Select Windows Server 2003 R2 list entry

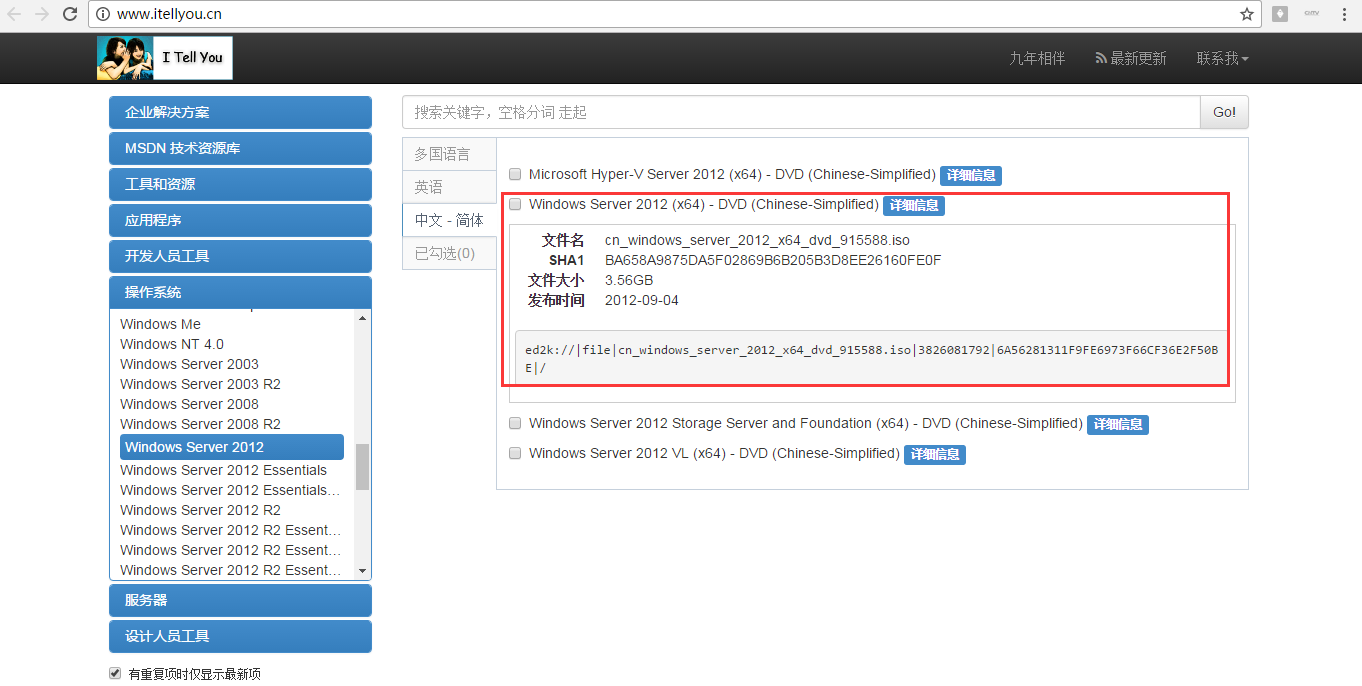tap(200, 384)
